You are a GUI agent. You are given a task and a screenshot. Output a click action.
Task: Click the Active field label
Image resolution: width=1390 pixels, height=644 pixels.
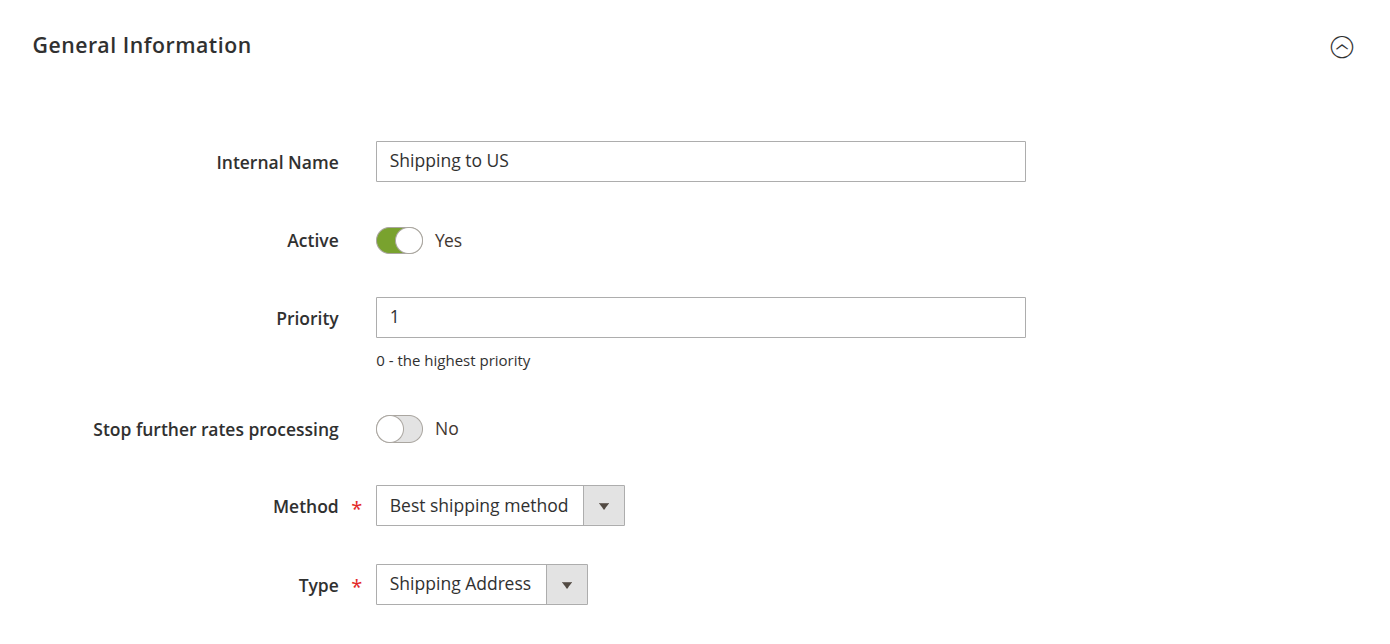pos(312,241)
